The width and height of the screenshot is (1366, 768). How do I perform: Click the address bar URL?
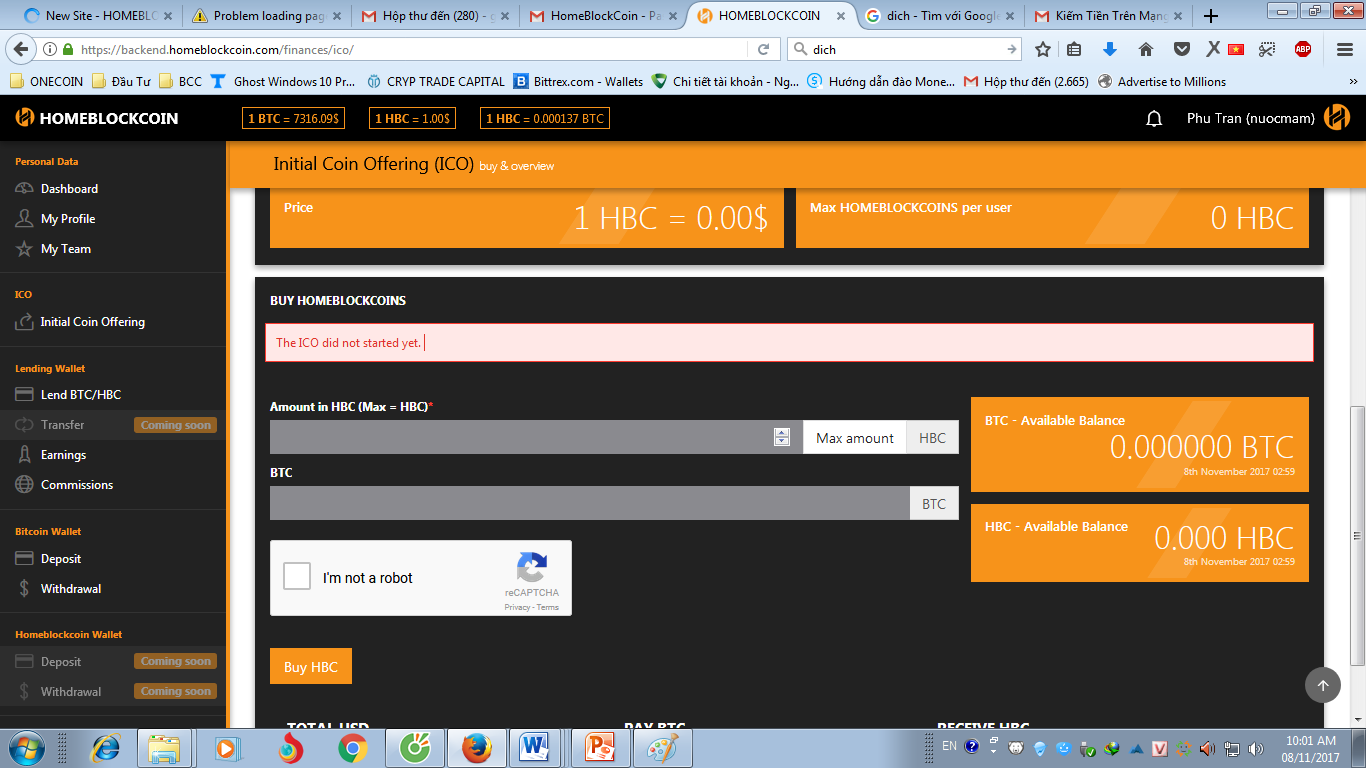coord(217,49)
